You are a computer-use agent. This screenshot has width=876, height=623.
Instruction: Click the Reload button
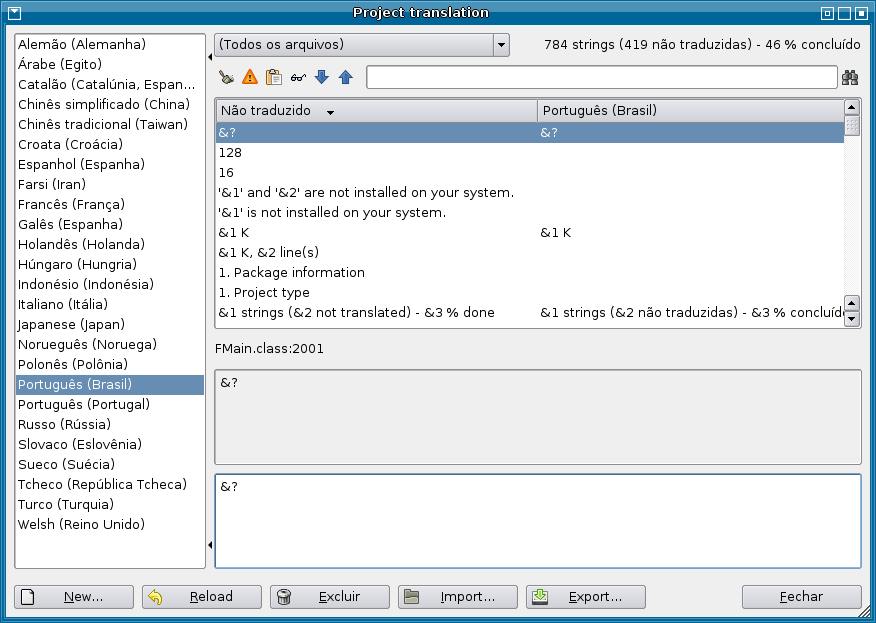[202, 597]
